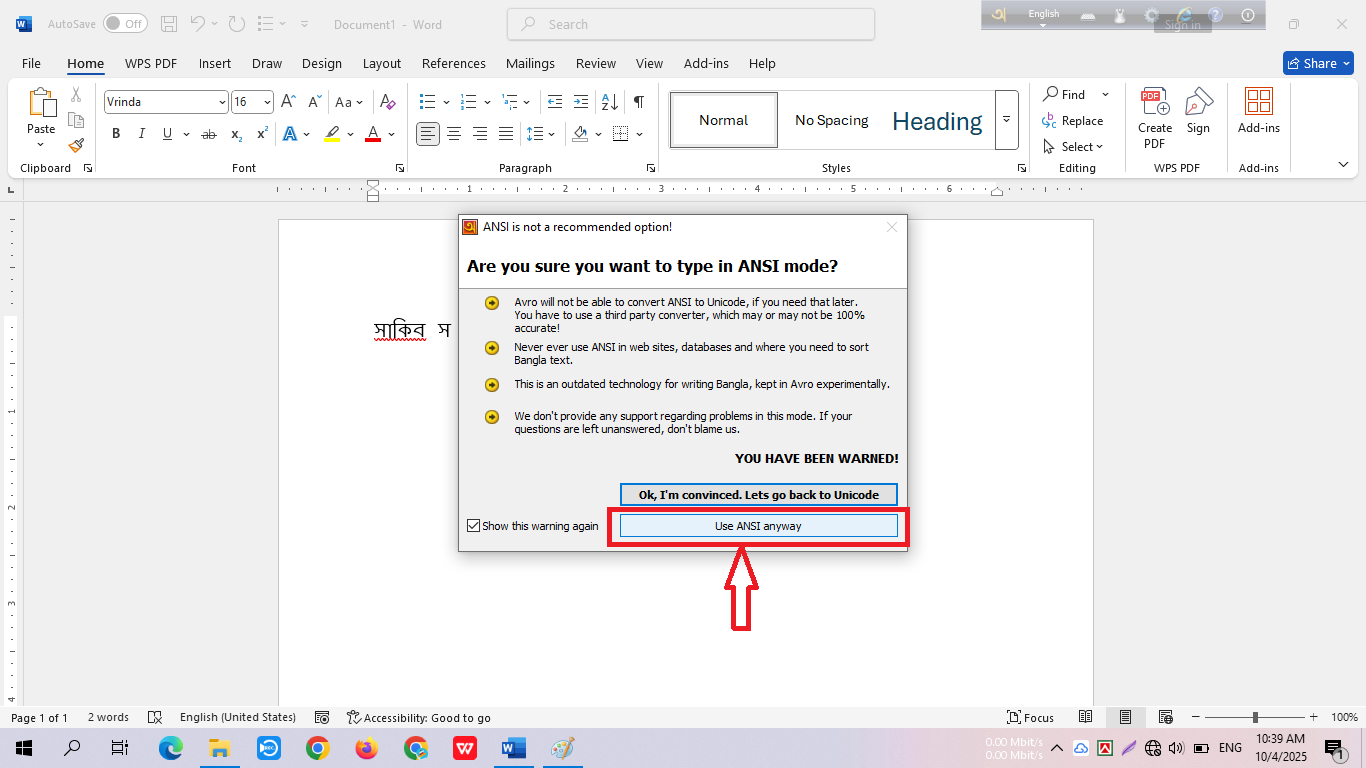The height and width of the screenshot is (768, 1366).
Task: Open the Add-ins icon in ribbon
Action: (x=1258, y=110)
